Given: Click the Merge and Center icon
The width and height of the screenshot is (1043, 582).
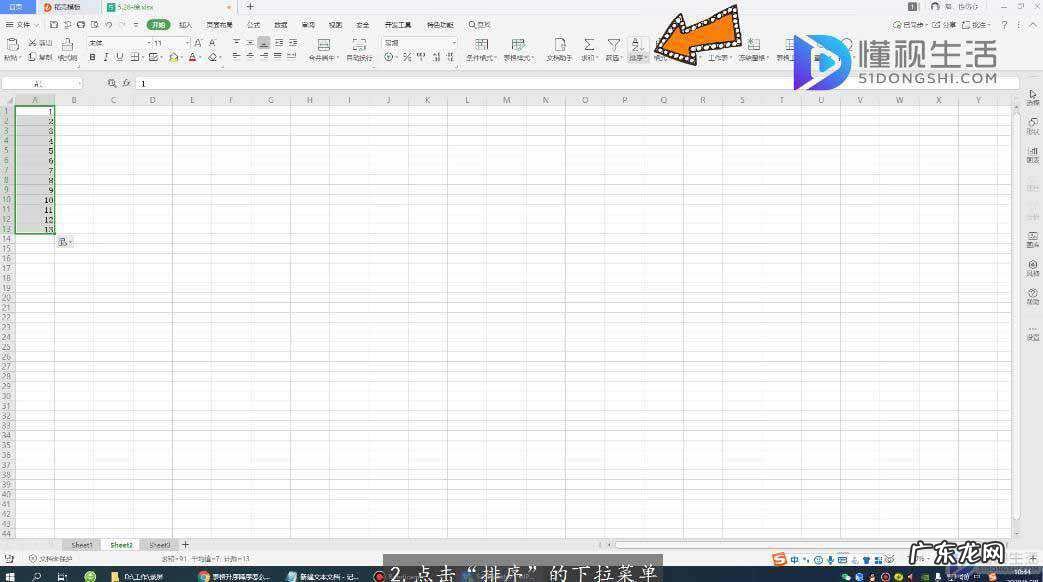Looking at the screenshot, I should coord(323,46).
